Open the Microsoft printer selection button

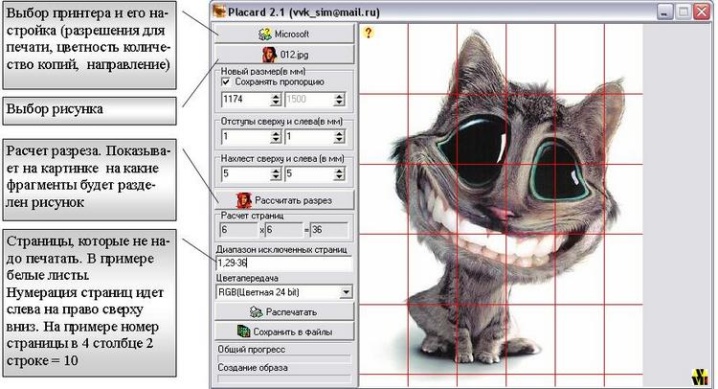tap(284, 34)
